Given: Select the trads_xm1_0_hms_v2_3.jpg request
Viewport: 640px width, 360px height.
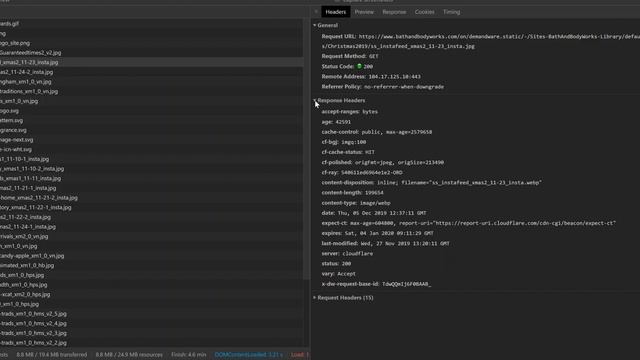Looking at the screenshot, I should tap(151, 333).
